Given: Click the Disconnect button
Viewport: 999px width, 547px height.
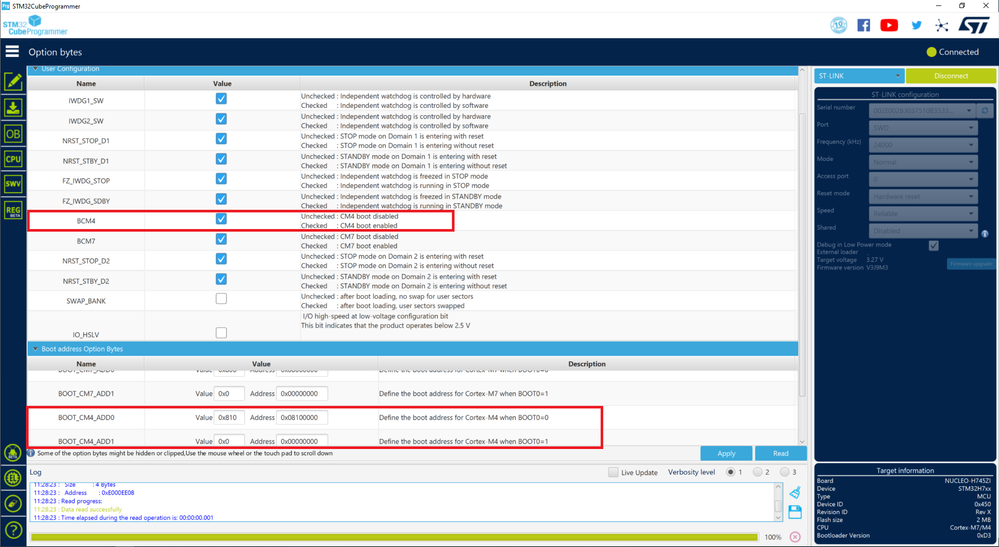Looking at the screenshot, I should pos(951,76).
